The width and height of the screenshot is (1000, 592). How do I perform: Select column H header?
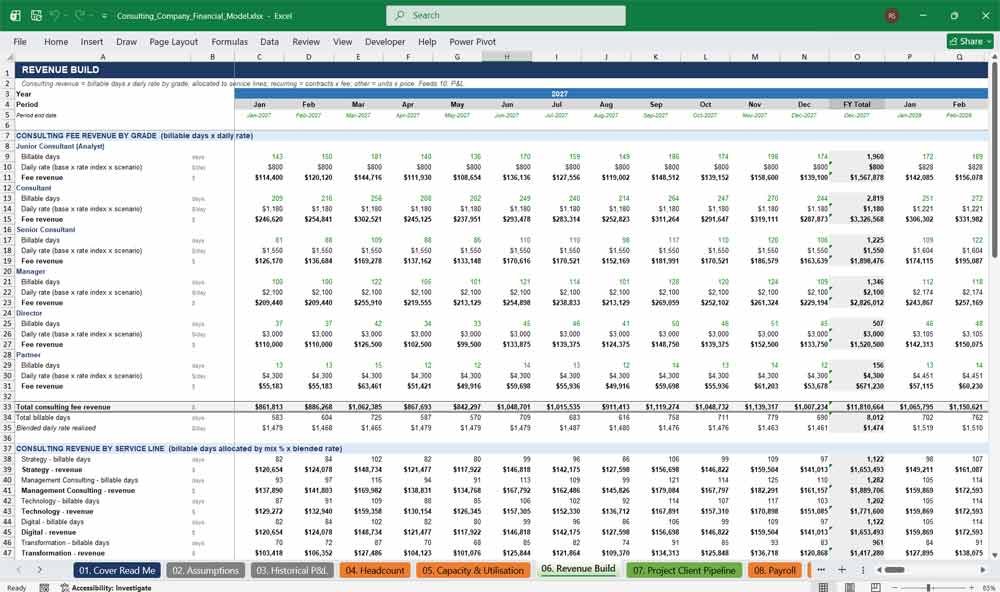[x=507, y=57]
